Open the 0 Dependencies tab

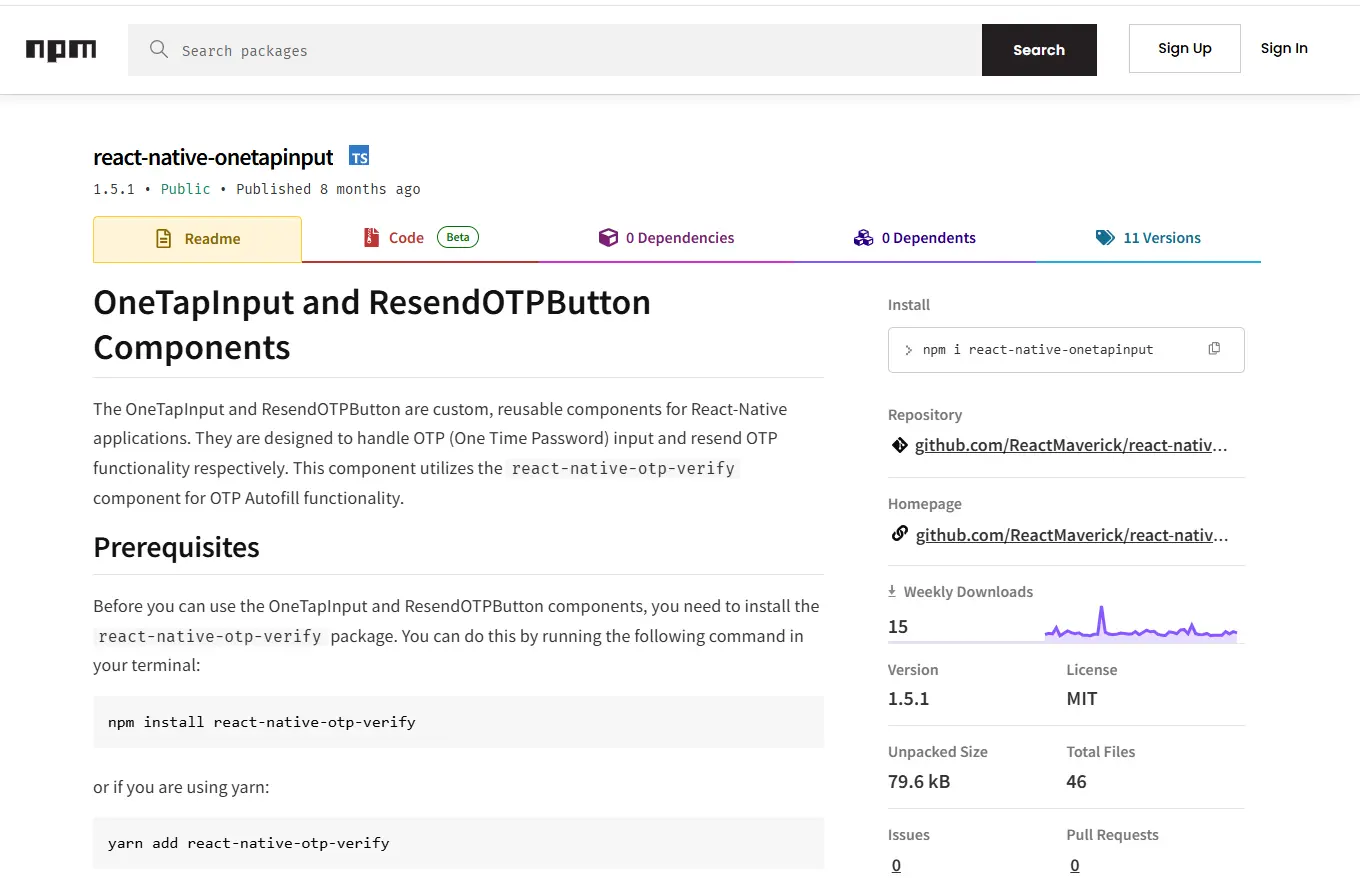coord(666,238)
